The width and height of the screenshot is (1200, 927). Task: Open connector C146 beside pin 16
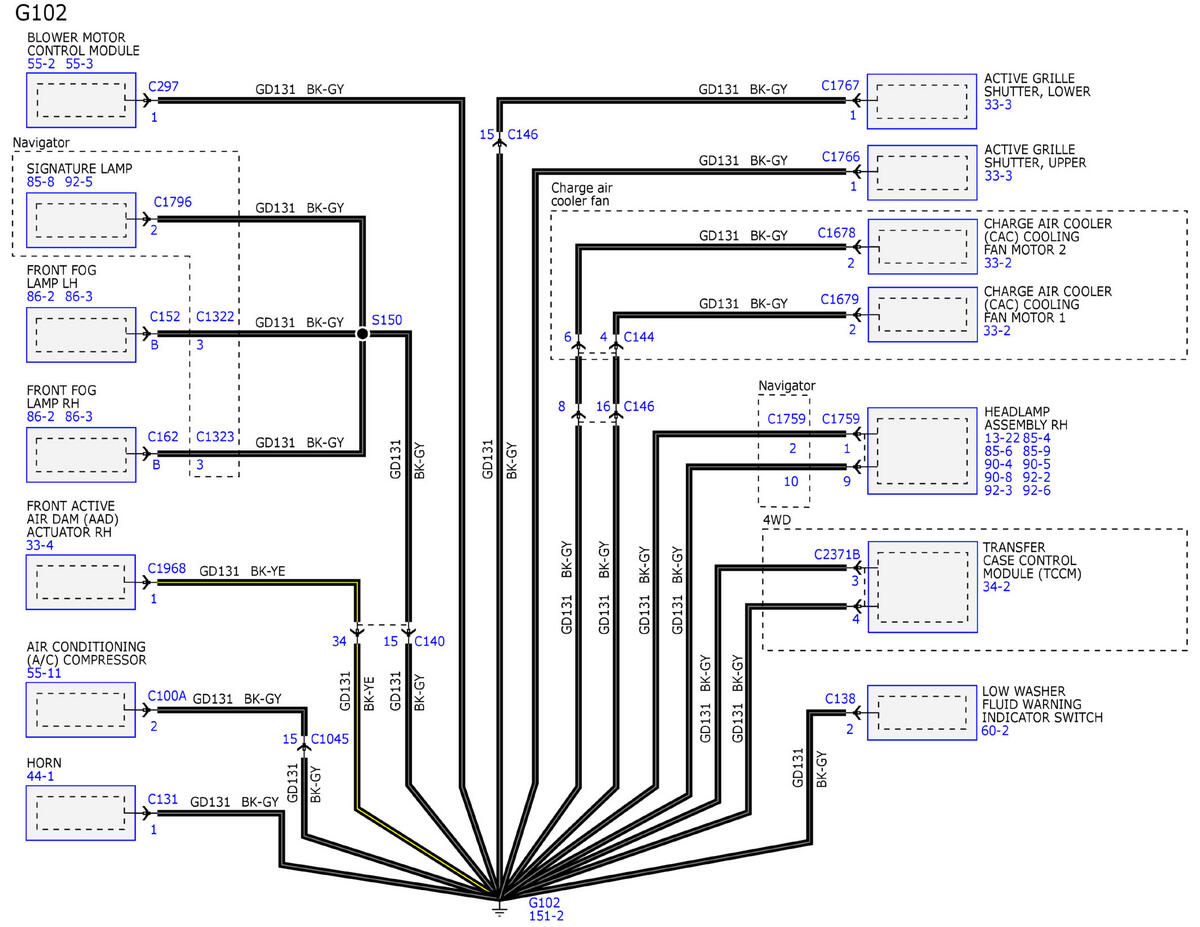tap(639, 407)
